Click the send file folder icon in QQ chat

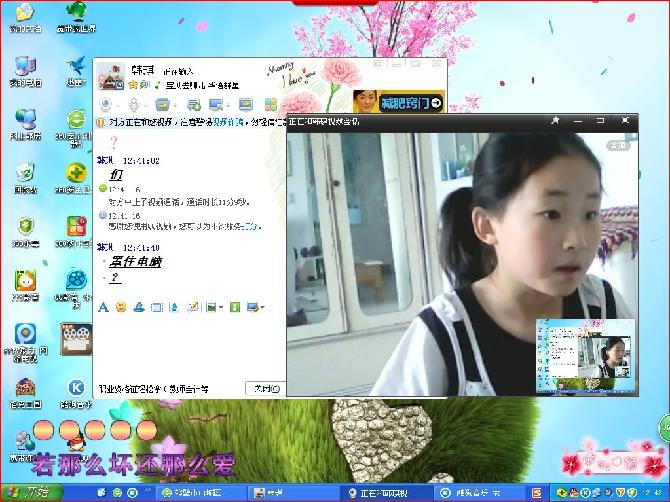click(x=162, y=104)
